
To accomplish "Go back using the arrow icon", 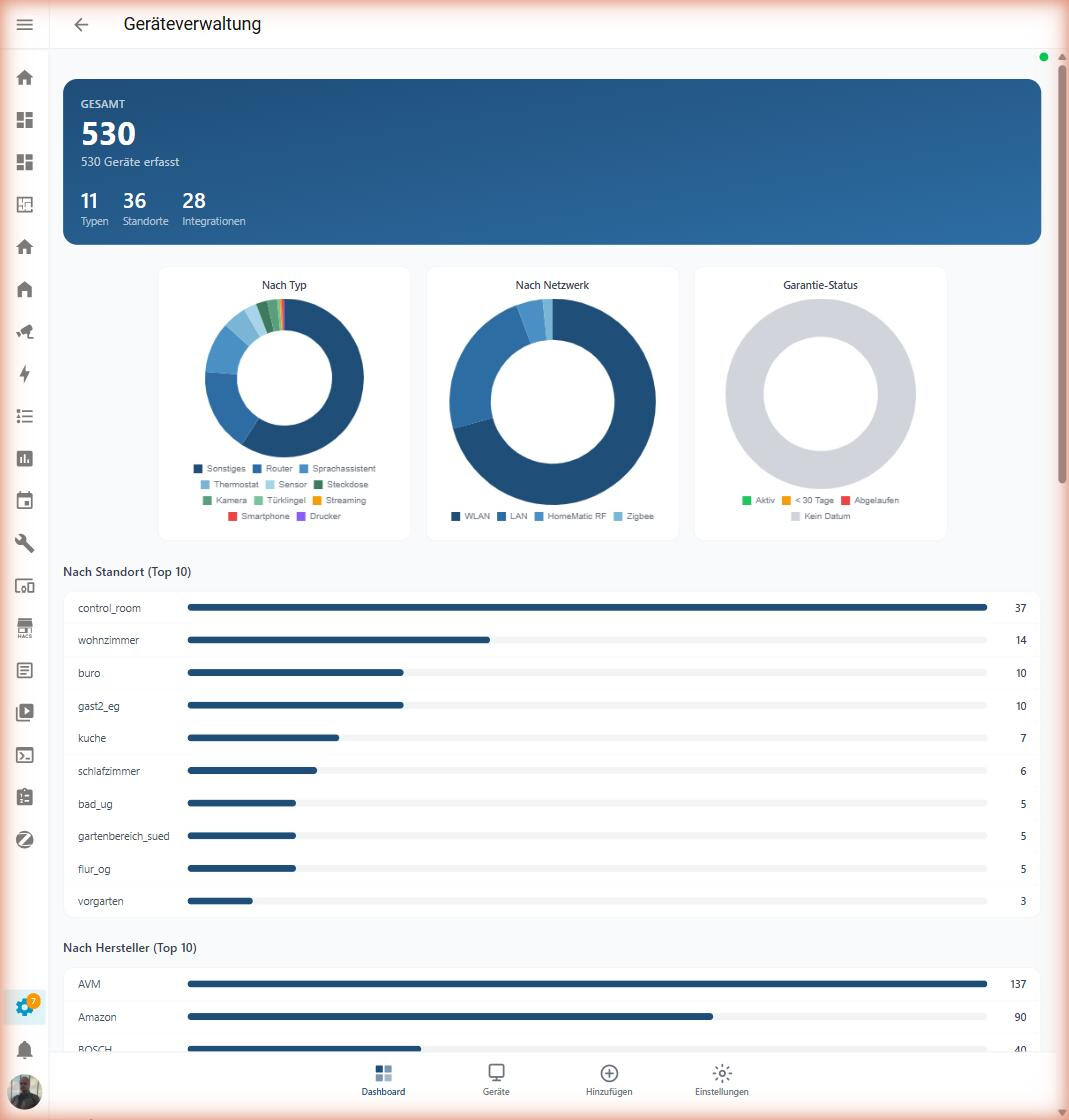I will (81, 25).
